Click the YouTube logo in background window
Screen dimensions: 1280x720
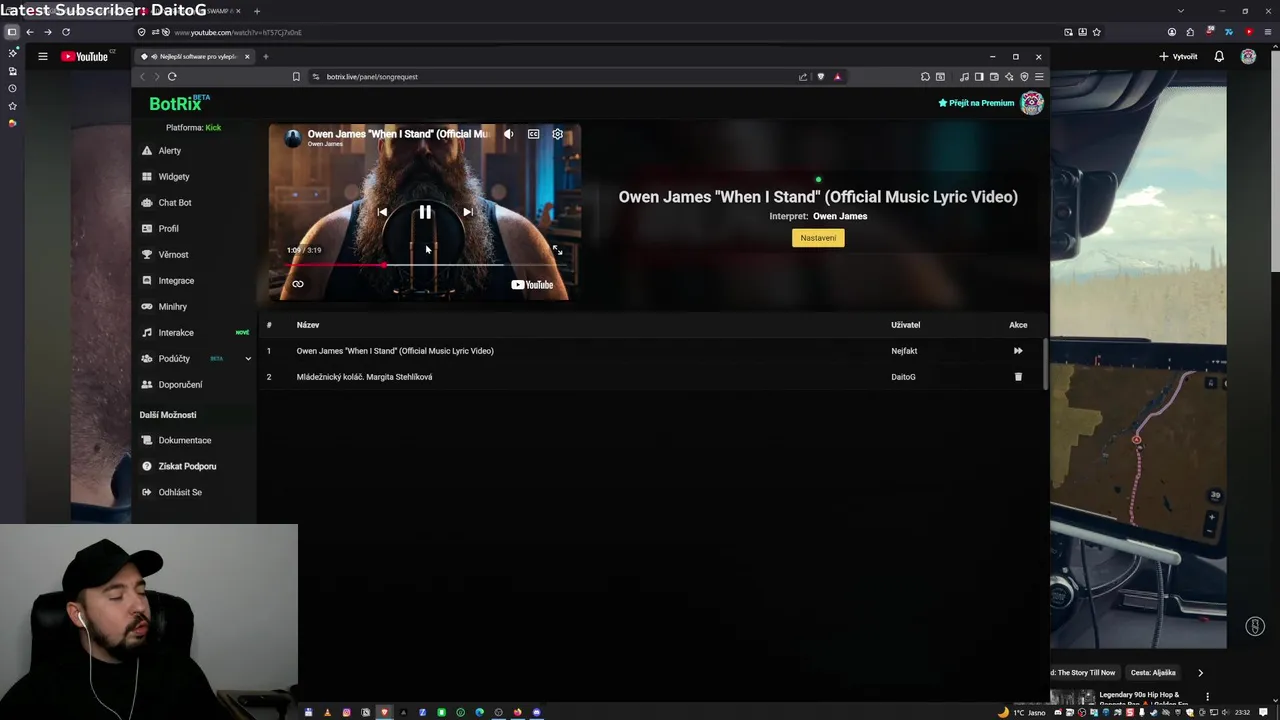click(x=86, y=57)
